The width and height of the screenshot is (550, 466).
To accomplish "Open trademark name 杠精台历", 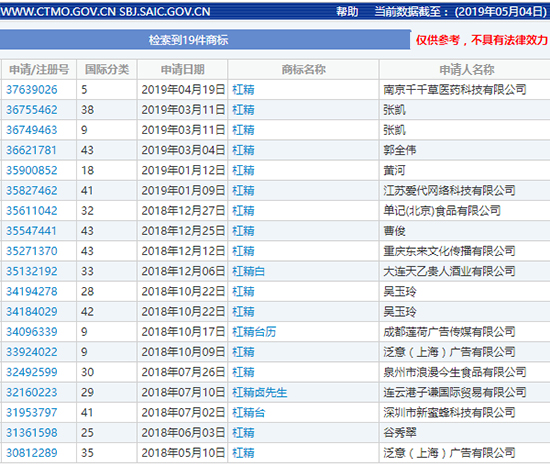I will tap(254, 332).
